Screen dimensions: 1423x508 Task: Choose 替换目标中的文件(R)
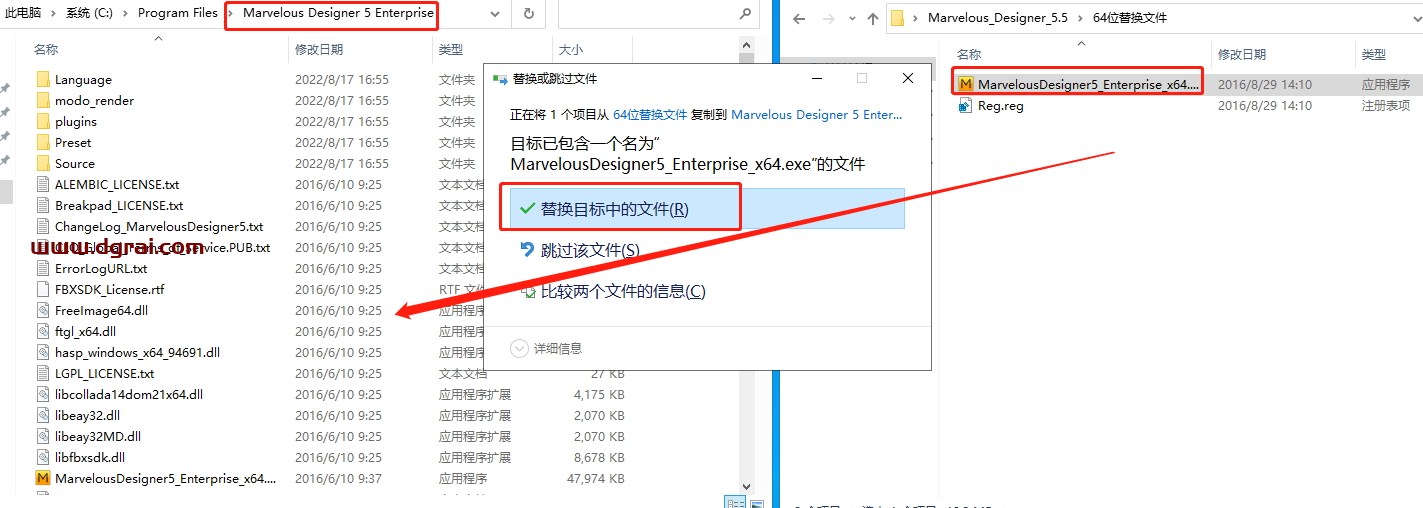(x=707, y=209)
